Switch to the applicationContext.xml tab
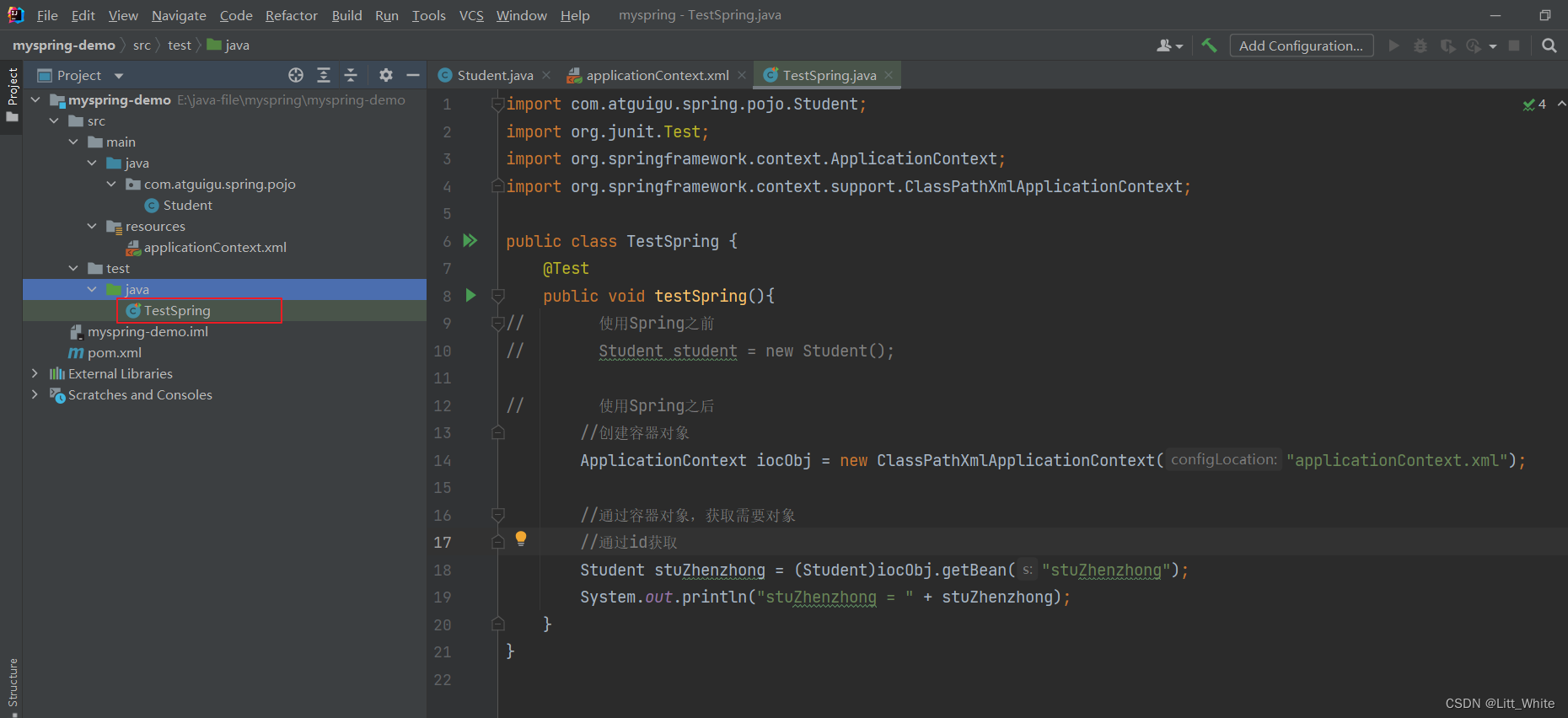 (657, 75)
